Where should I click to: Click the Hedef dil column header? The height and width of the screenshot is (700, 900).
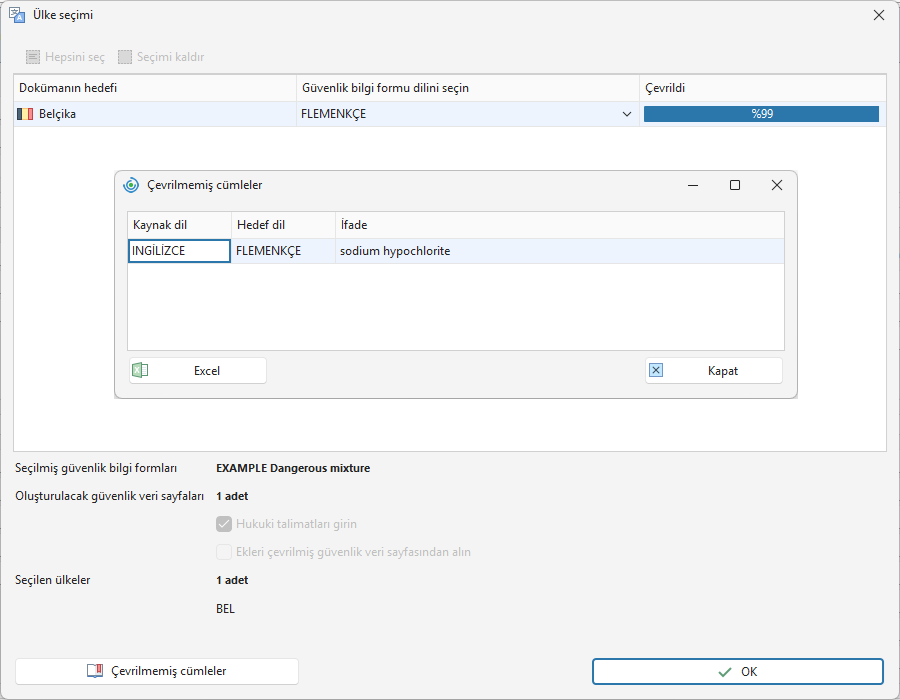(x=284, y=225)
